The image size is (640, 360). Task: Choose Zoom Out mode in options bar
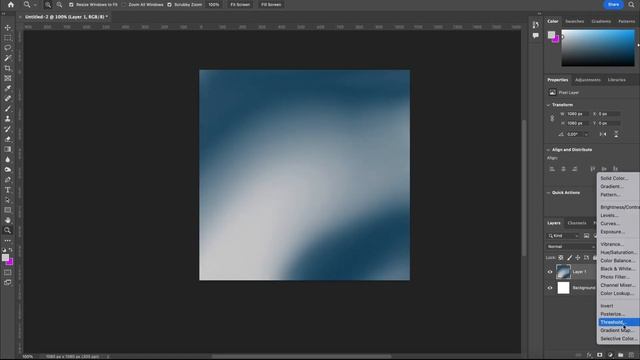(59, 4)
